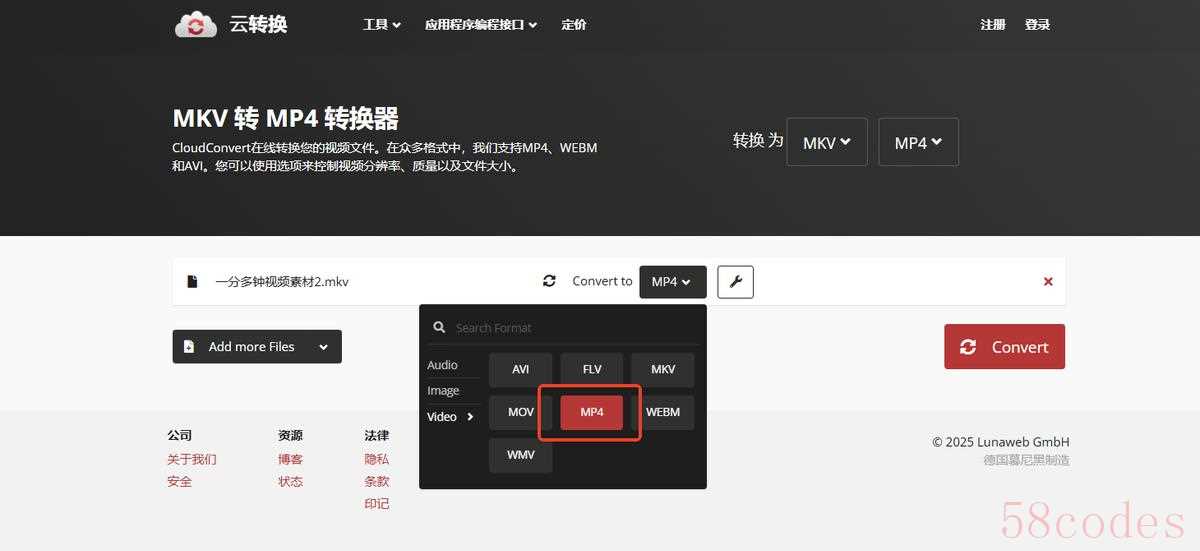Screen dimensions: 1200x551
Task: Select the Audio format category
Action: pyautogui.click(x=442, y=365)
